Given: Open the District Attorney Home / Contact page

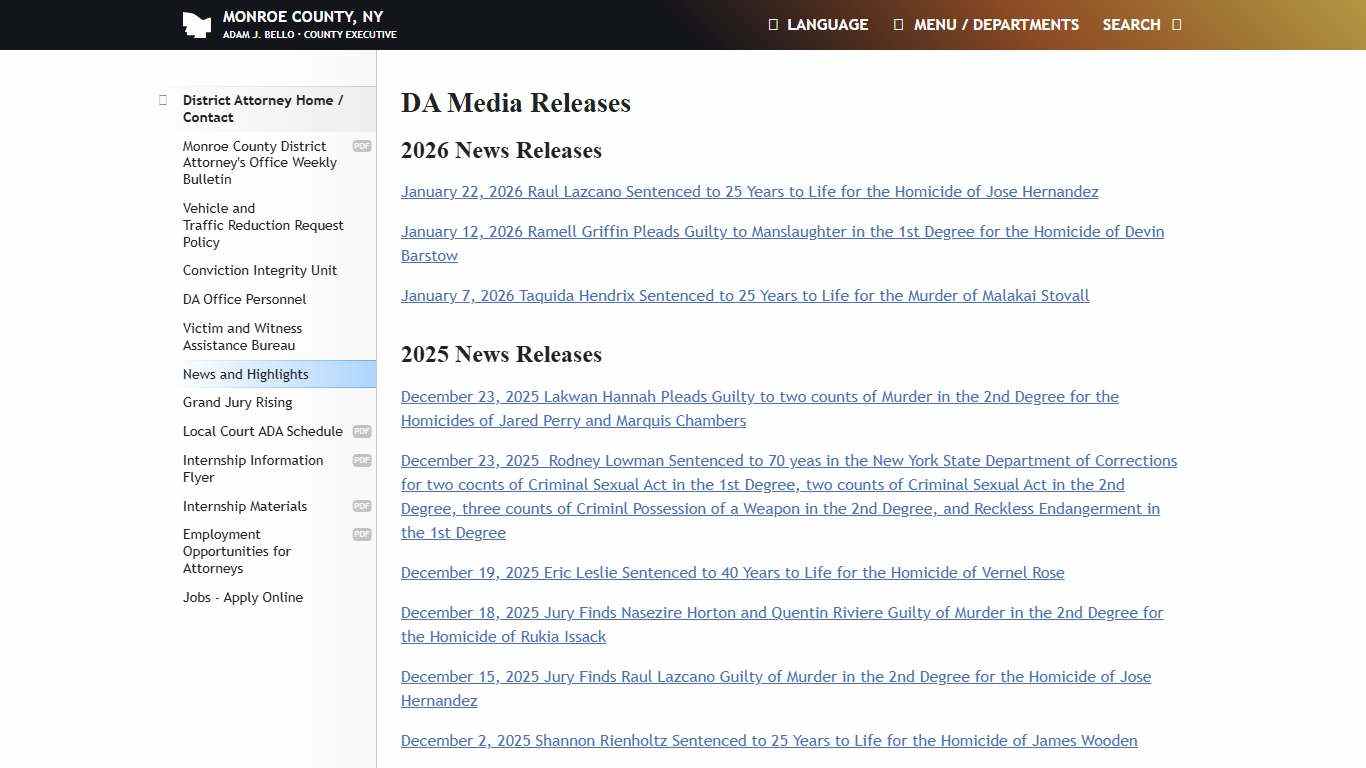Looking at the screenshot, I should coord(262,108).
